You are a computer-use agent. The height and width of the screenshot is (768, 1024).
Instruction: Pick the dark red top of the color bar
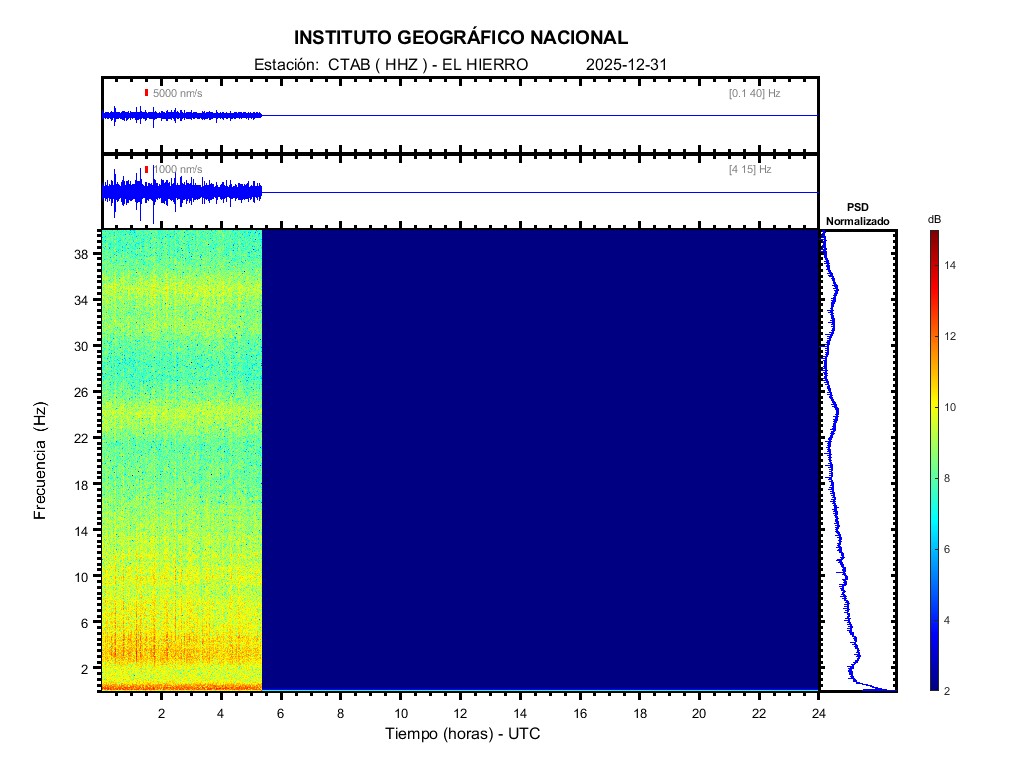click(x=933, y=235)
